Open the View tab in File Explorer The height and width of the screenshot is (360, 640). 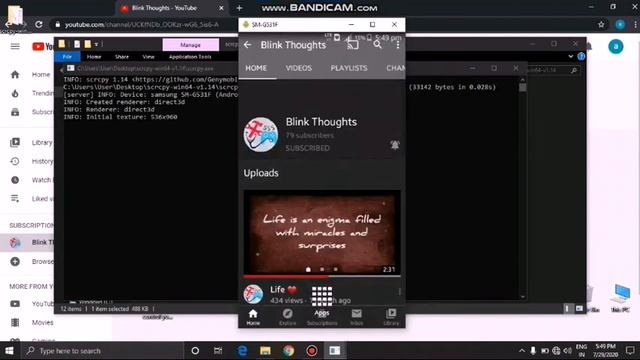(x=148, y=57)
